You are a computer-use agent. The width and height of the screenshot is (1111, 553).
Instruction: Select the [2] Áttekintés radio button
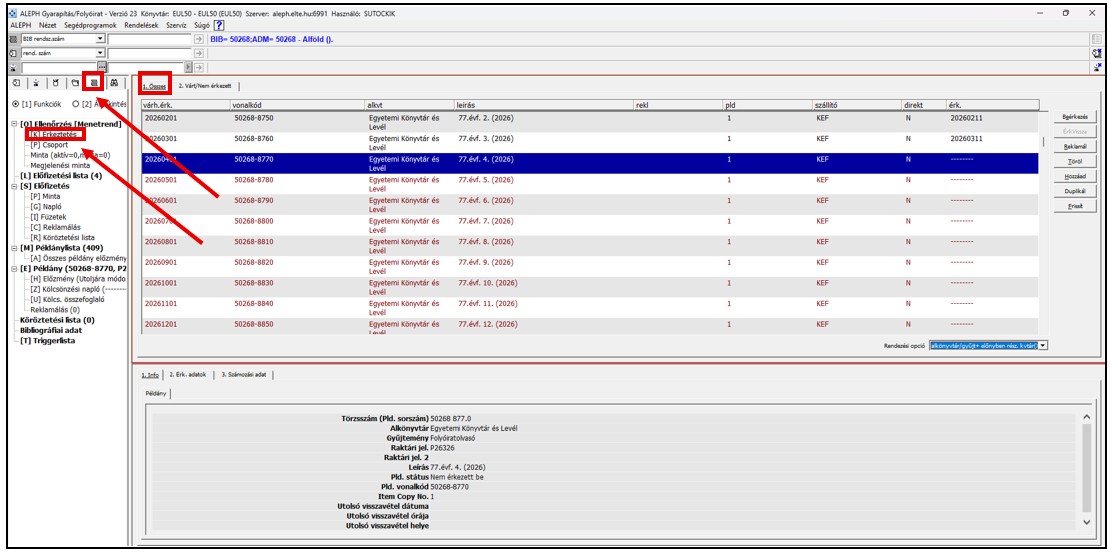pyautogui.click(x=75, y=104)
